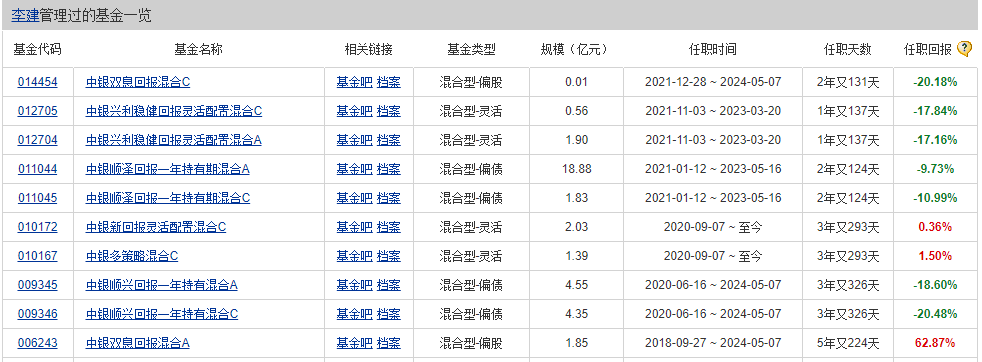
Task: Click the -20.48% return value
Action: tap(935, 314)
